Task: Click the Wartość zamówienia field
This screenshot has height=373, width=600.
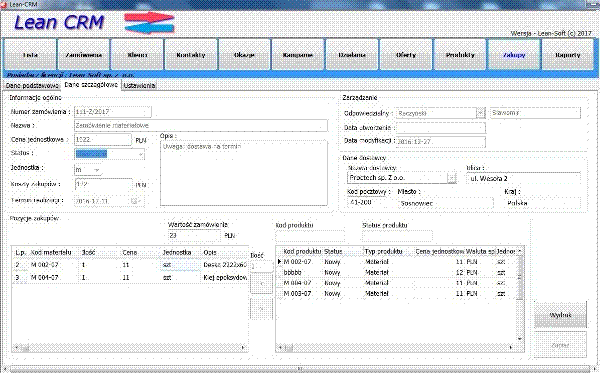Action: tap(194, 236)
